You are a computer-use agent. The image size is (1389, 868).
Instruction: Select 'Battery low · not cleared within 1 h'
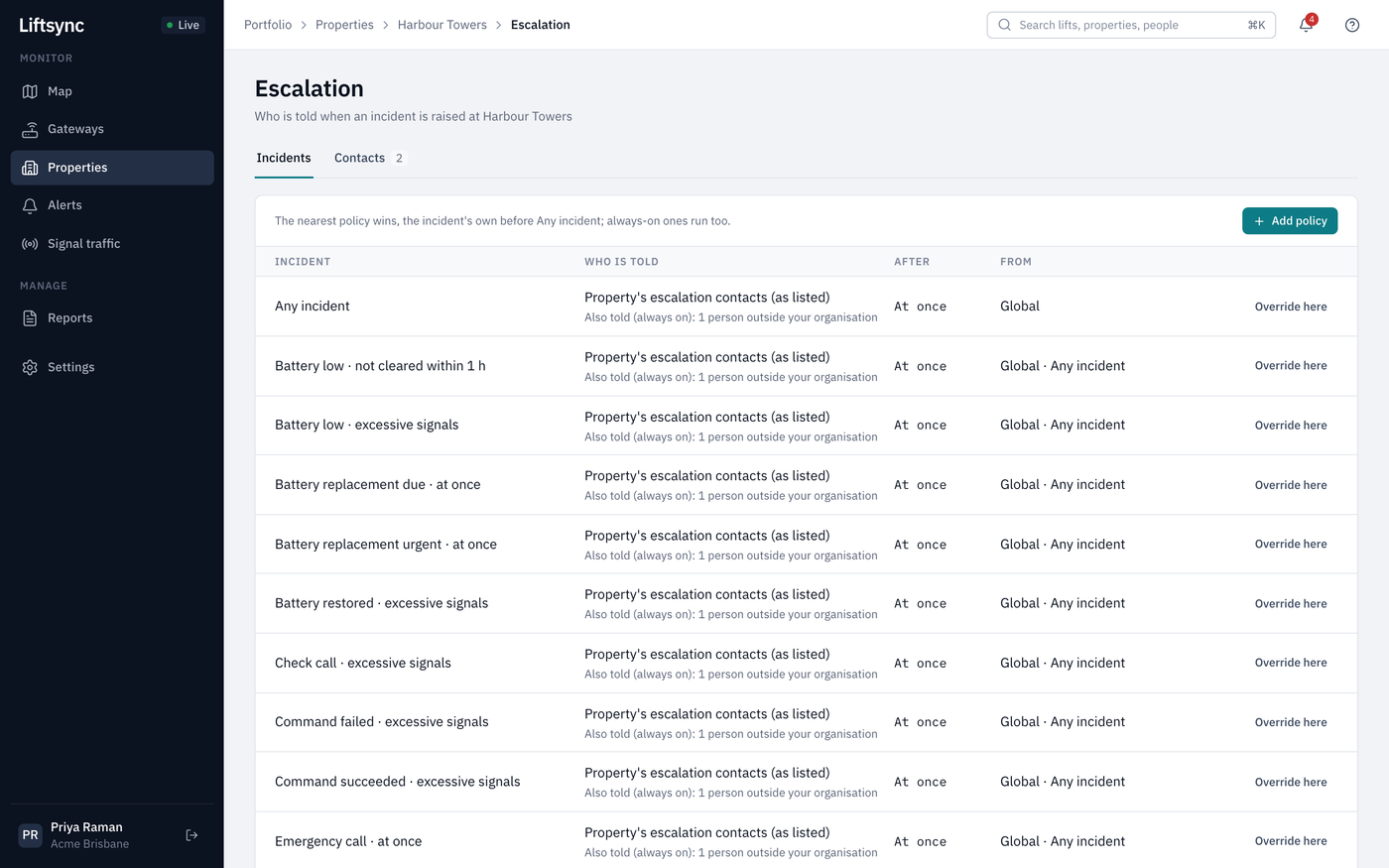(380, 366)
